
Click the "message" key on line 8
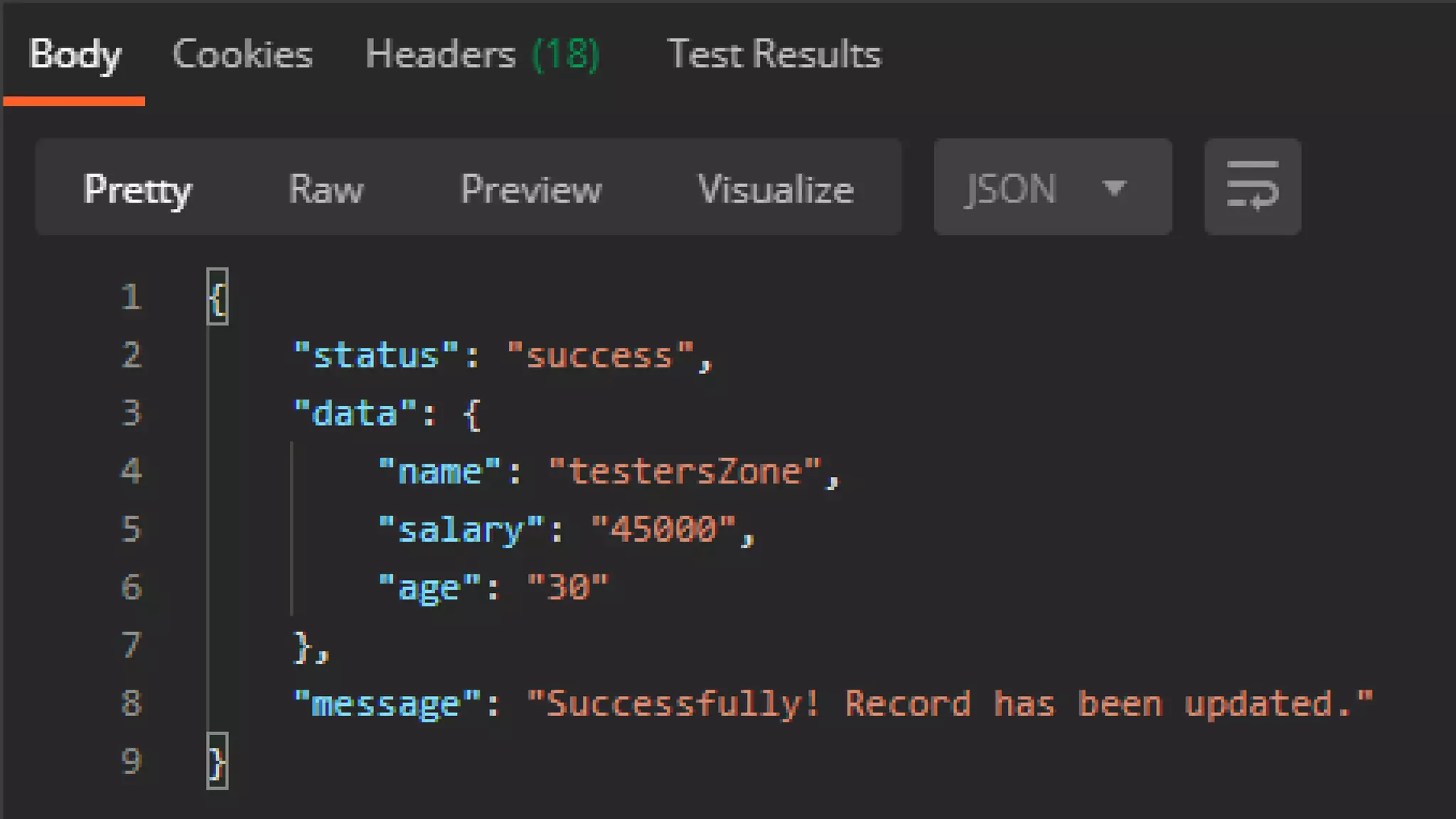[387, 704]
